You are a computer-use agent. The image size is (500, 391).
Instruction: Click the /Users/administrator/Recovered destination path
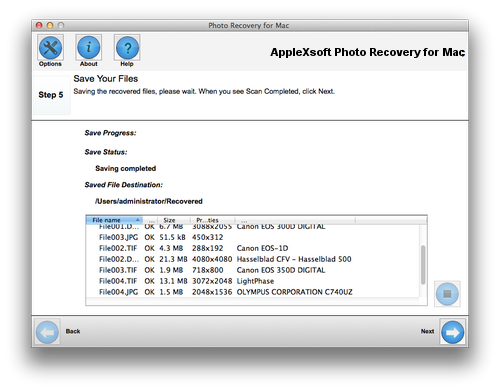point(149,201)
